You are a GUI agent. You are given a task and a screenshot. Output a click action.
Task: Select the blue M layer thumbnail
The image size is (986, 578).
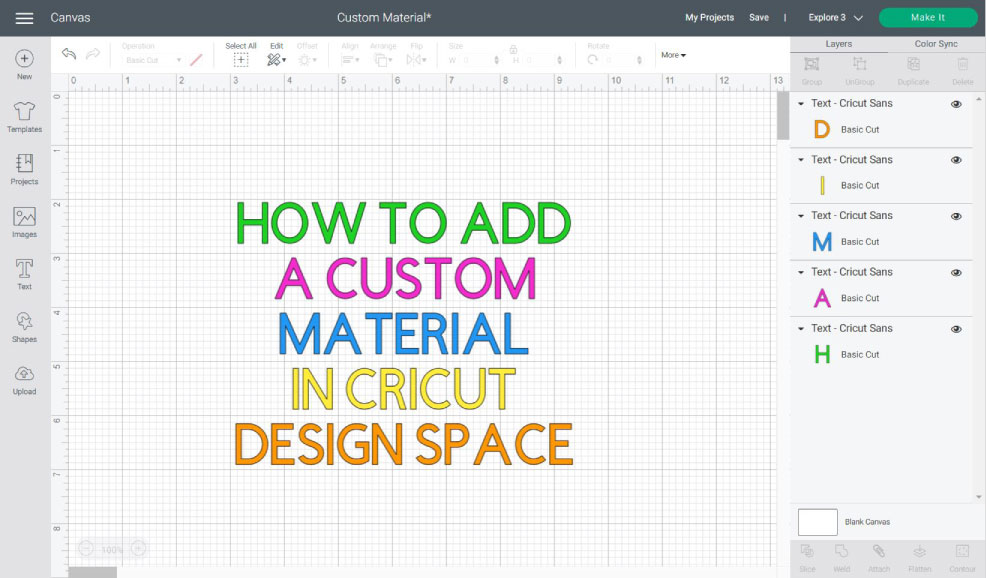coord(822,242)
